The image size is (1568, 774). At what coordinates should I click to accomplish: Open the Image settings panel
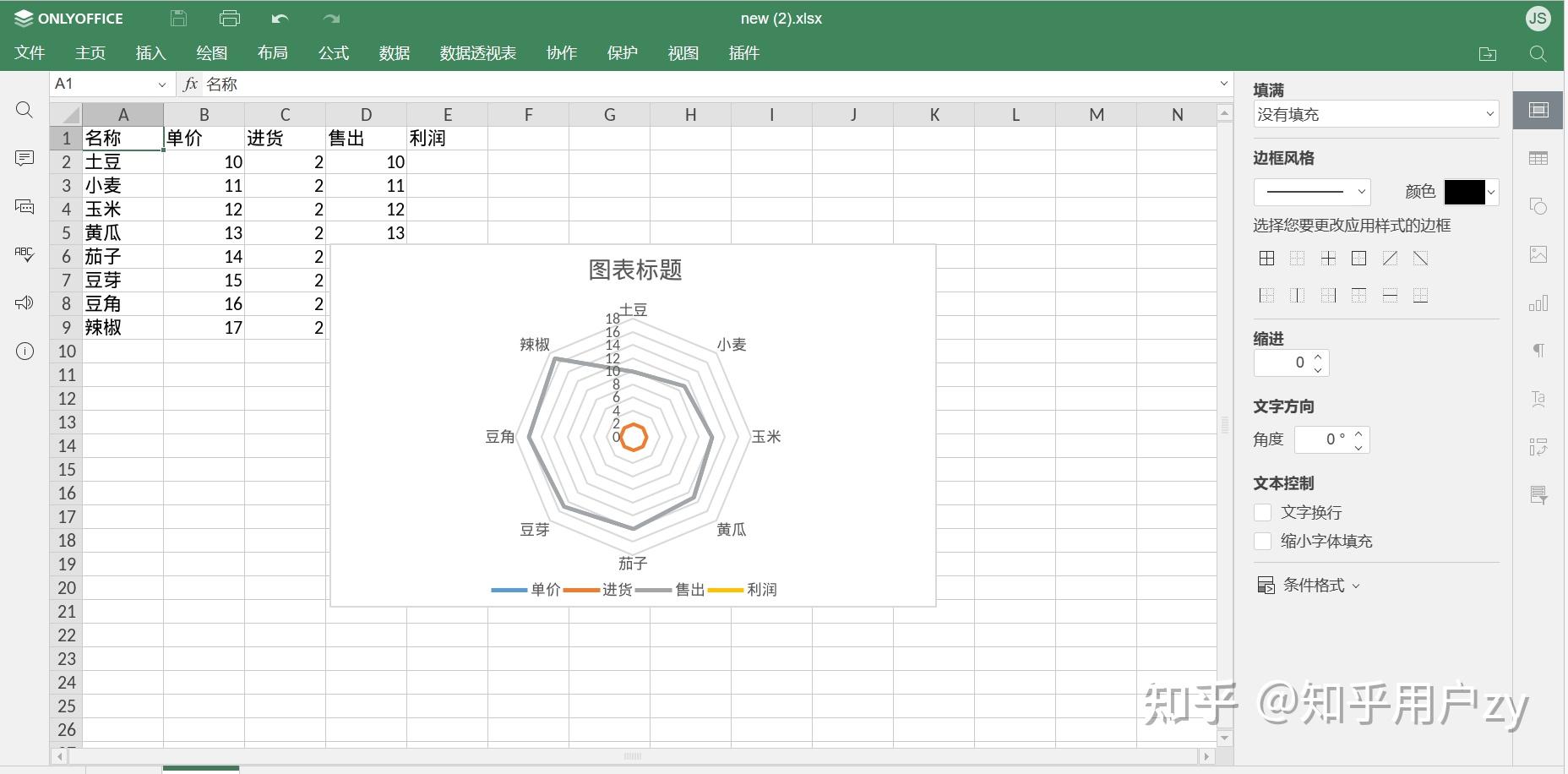pyautogui.click(x=1539, y=254)
